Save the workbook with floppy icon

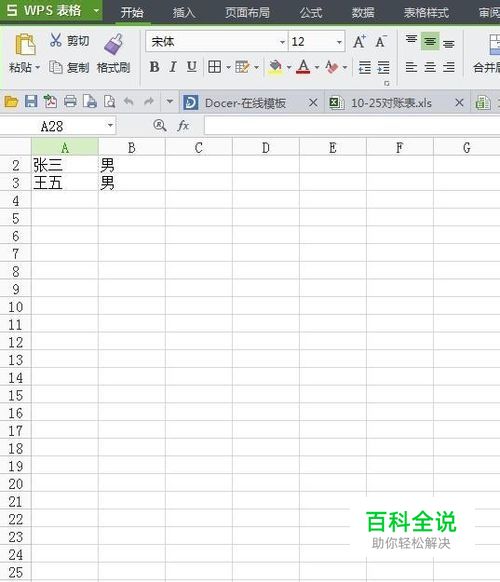point(31,101)
